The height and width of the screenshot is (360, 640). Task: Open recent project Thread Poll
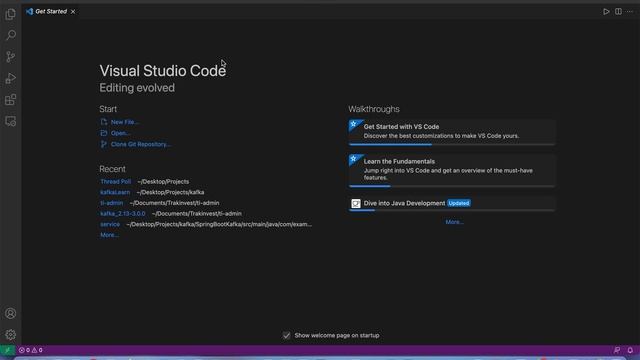(x=116, y=182)
